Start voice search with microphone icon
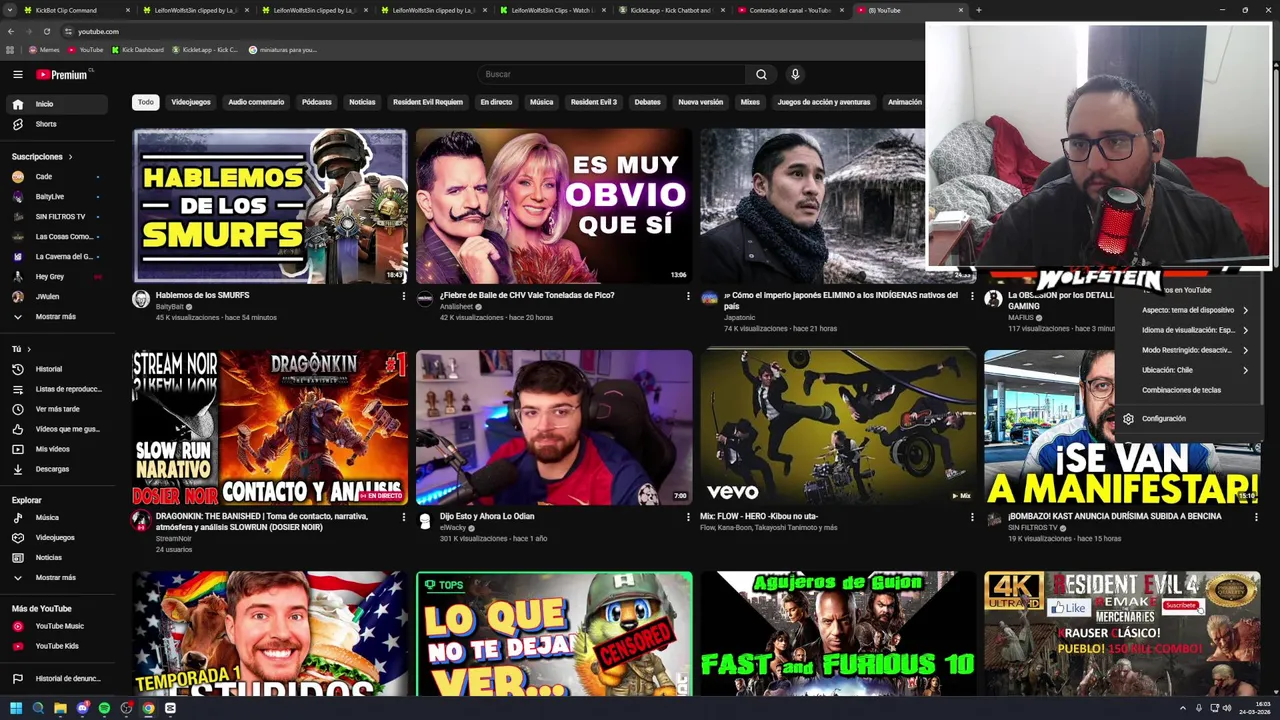The image size is (1280, 720). 795,74
